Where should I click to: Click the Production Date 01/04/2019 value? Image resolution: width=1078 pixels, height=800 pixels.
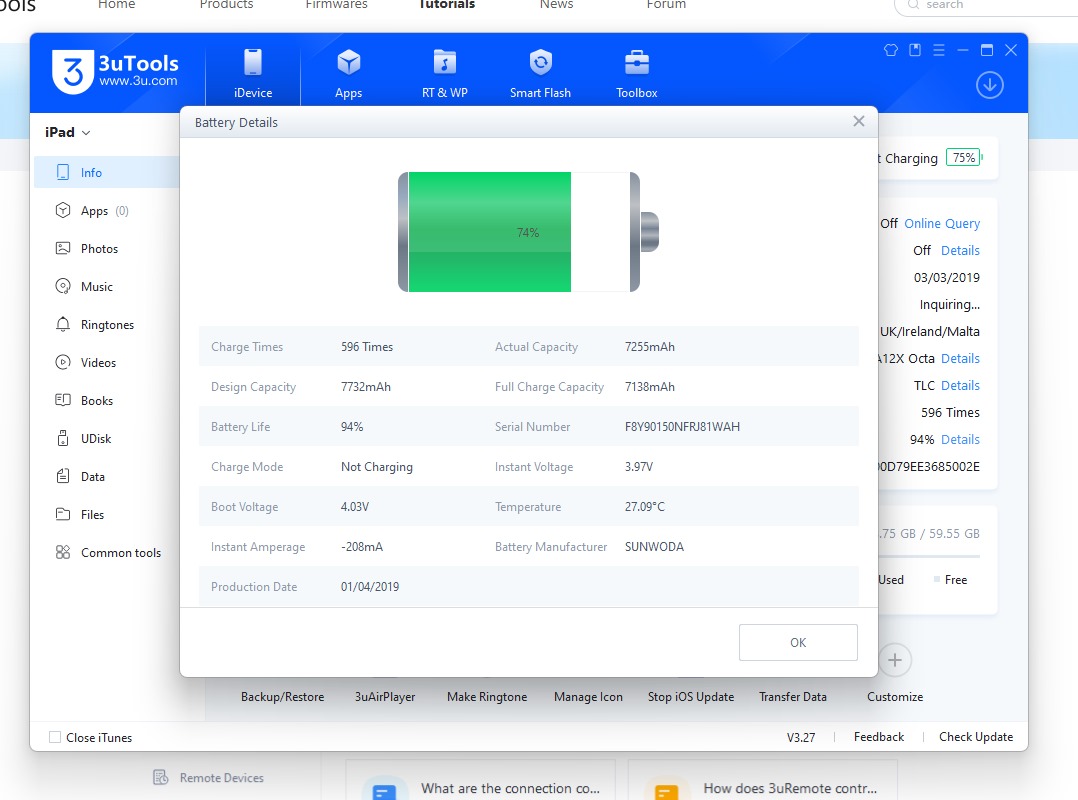pyautogui.click(x=370, y=587)
